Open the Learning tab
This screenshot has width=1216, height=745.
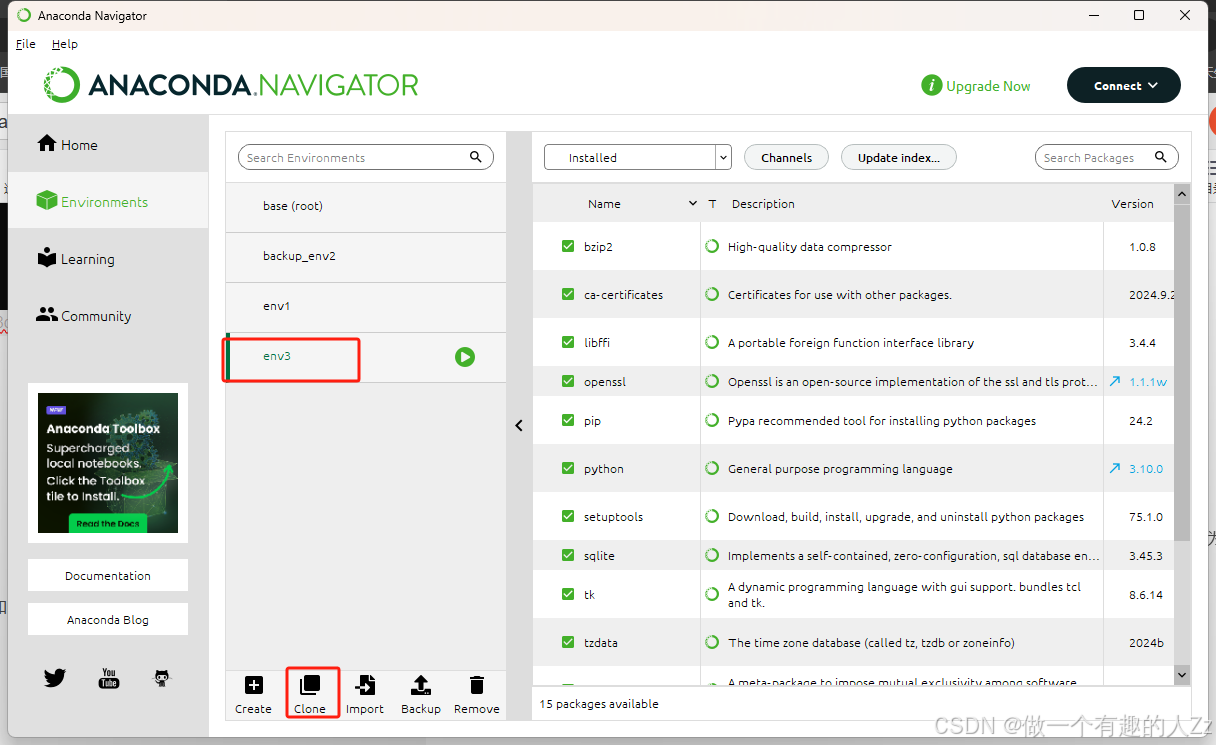pyautogui.click(x=108, y=258)
